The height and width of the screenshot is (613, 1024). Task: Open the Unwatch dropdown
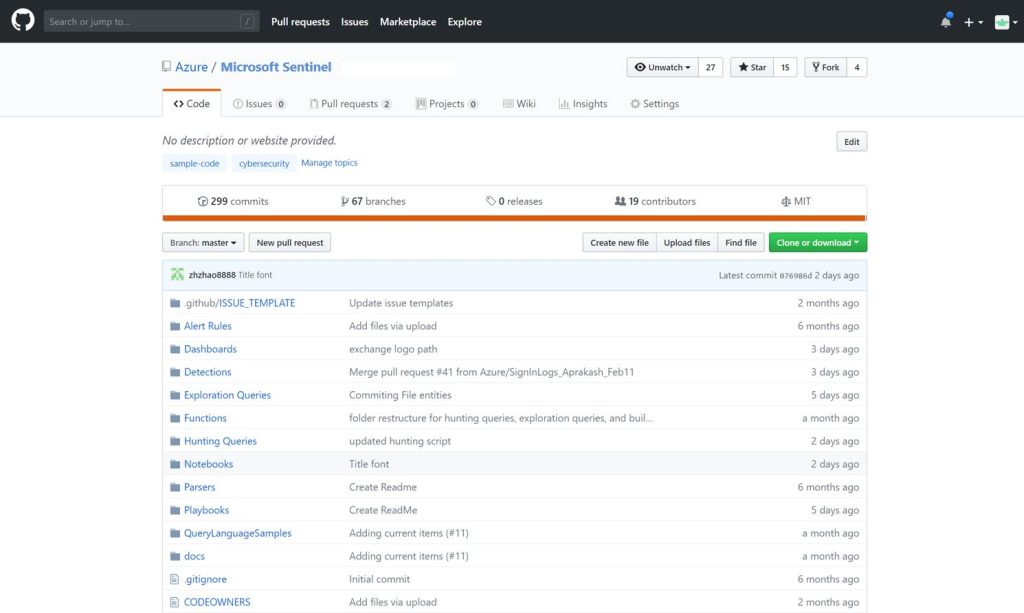[662, 67]
